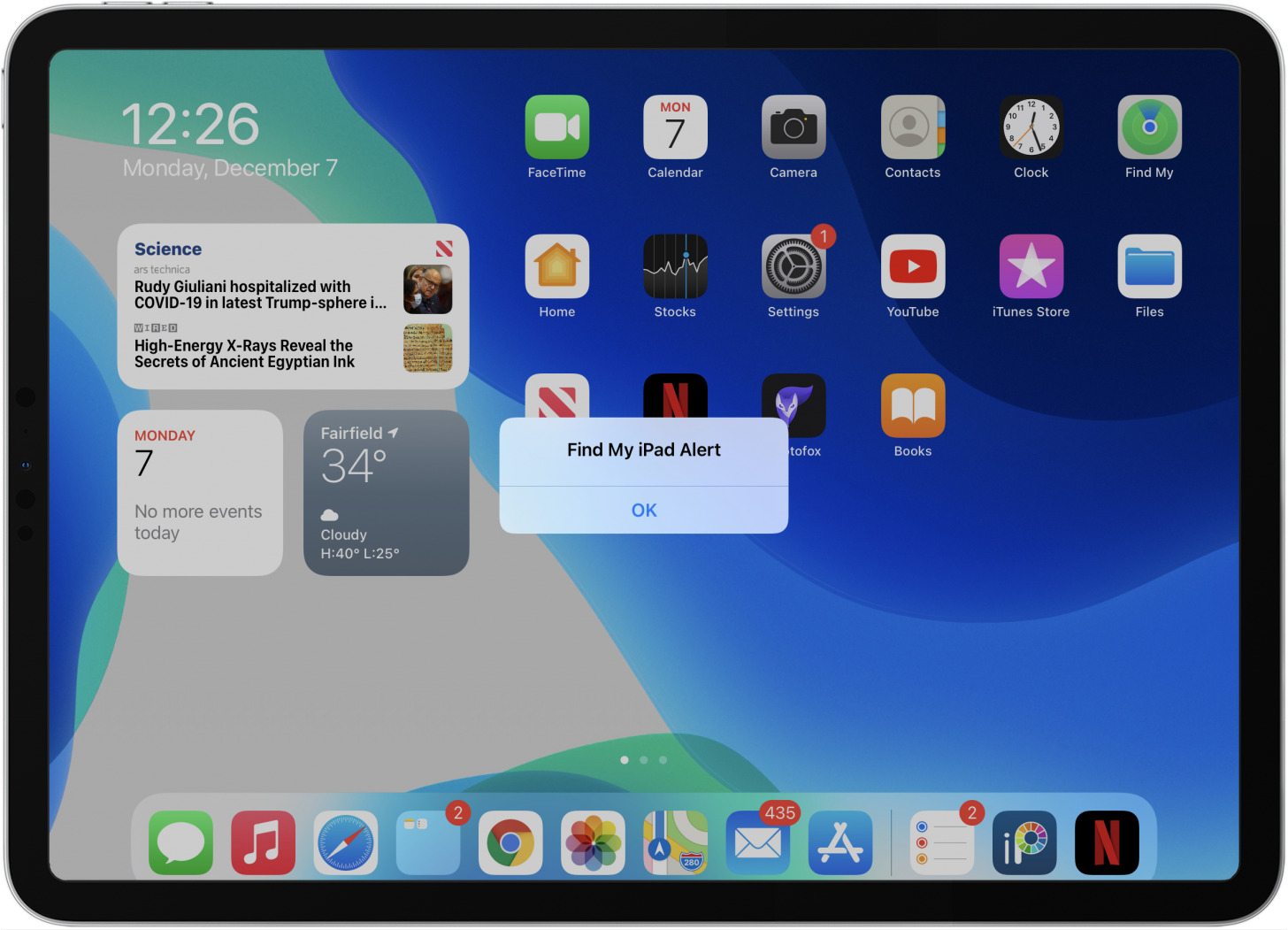Image resolution: width=1288 pixels, height=930 pixels.
Task: Open the Files app
Action: (1149, 266)
